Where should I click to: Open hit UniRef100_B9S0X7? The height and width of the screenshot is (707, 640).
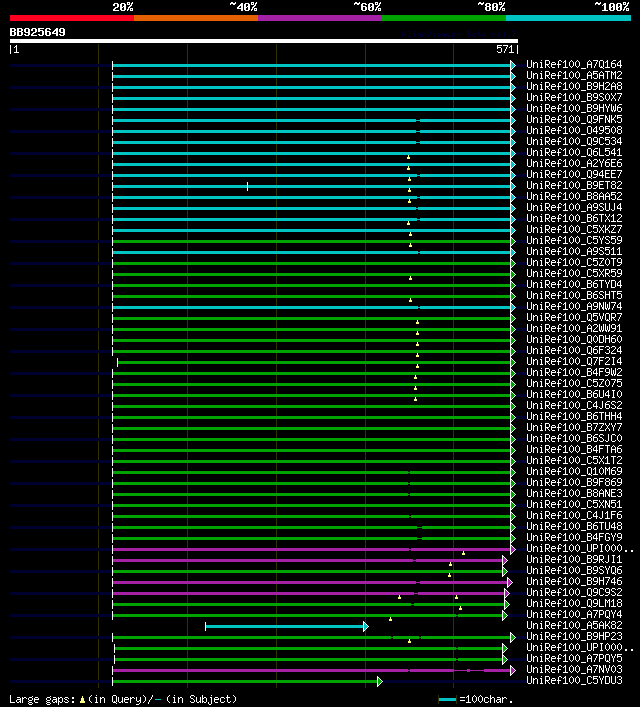tap(574, 97)
